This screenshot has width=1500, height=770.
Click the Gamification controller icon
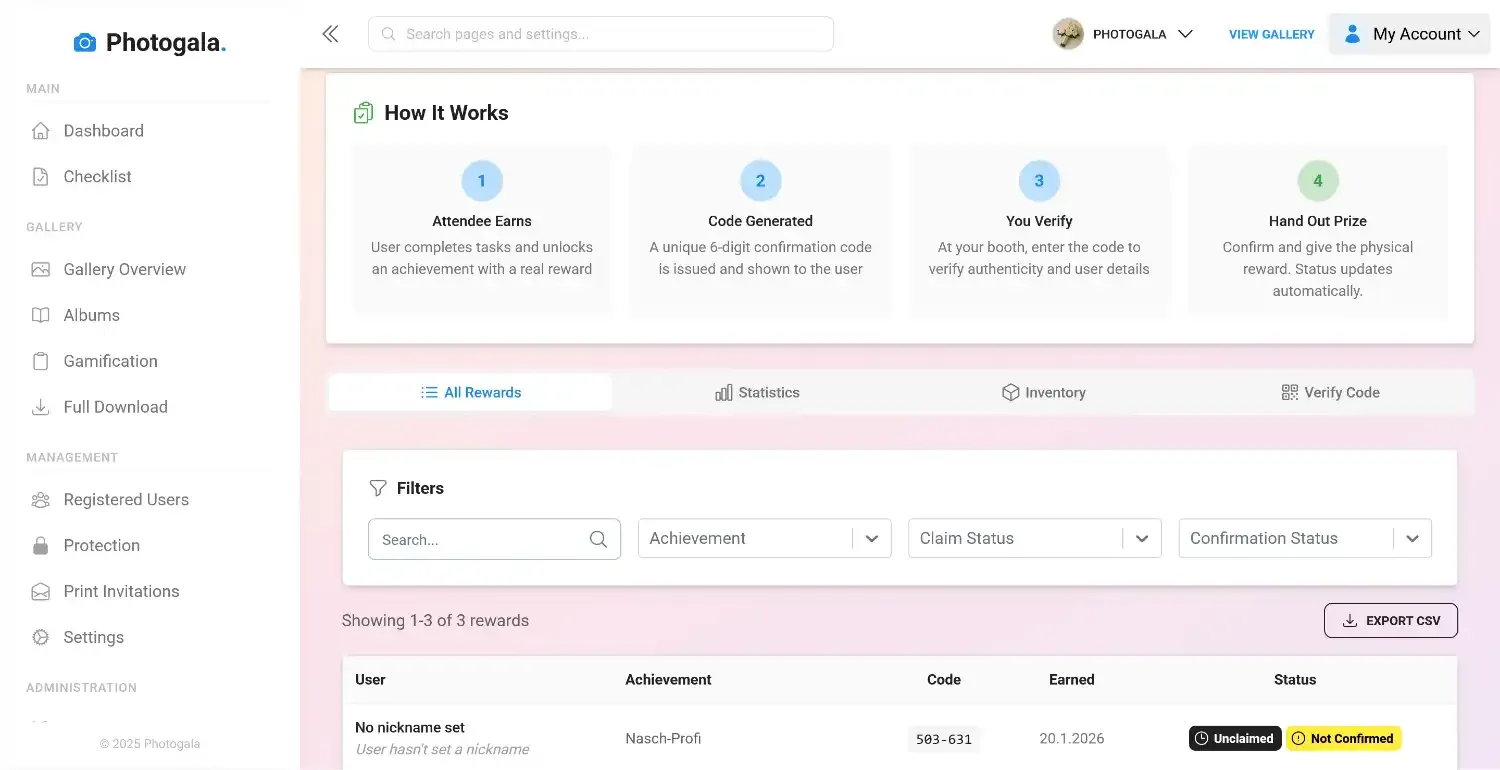pos(40,361)
